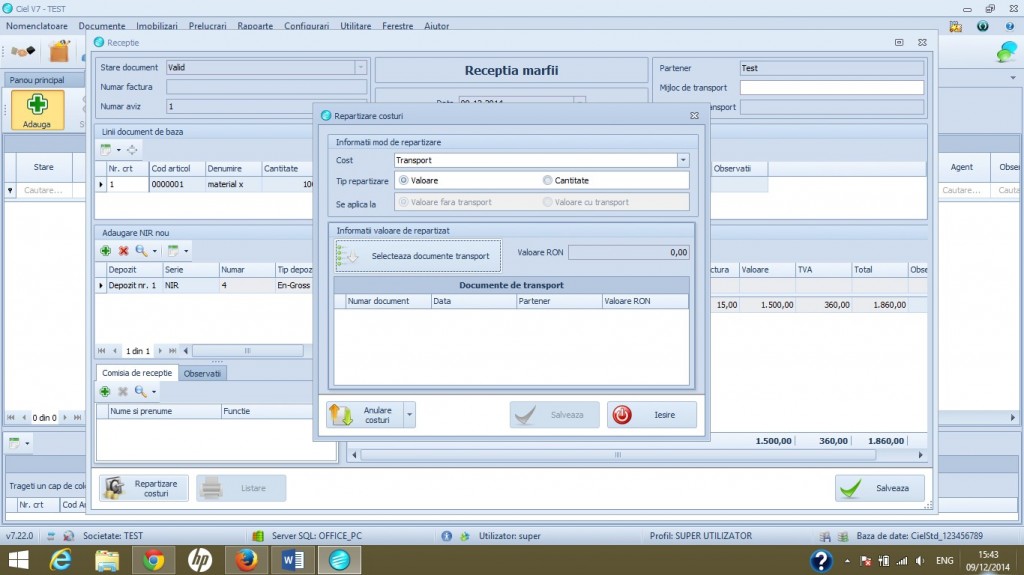Open dropdown next to Comisia search icon
1024x575 pixels.
154,392
